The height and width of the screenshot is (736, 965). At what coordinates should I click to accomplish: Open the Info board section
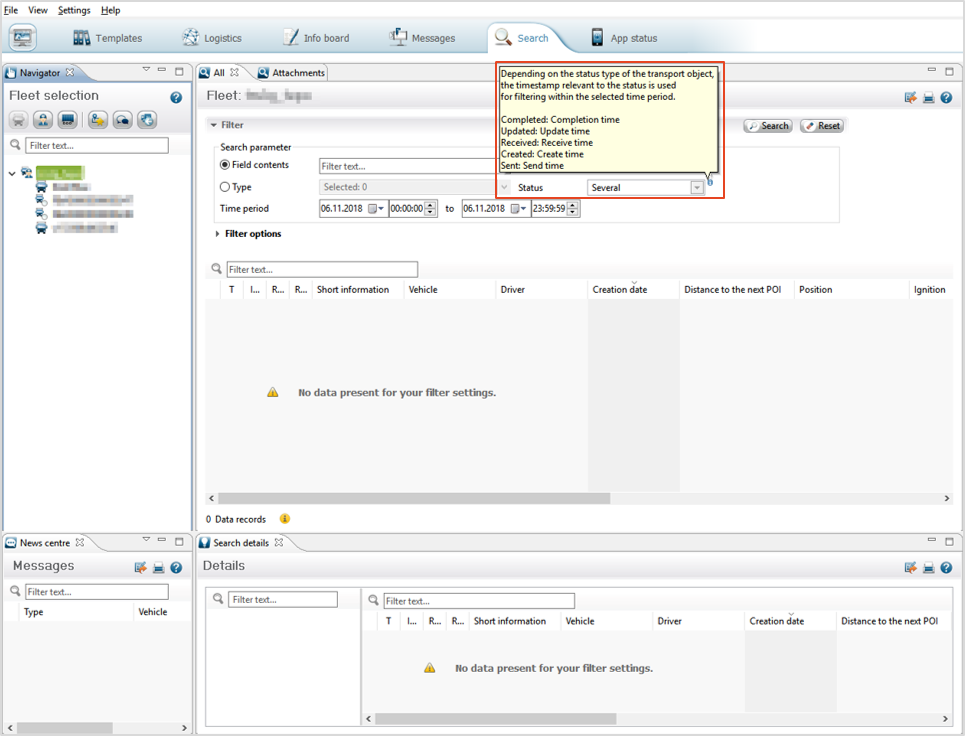[x=316, y=38]
